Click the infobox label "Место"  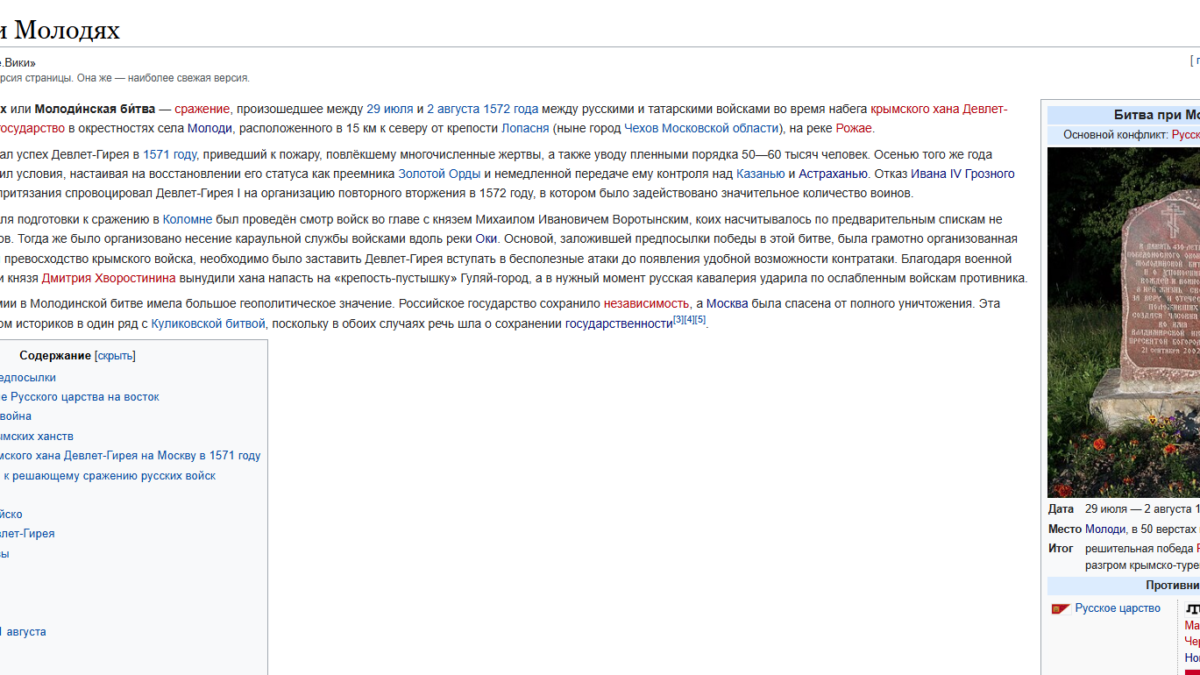1065,529
